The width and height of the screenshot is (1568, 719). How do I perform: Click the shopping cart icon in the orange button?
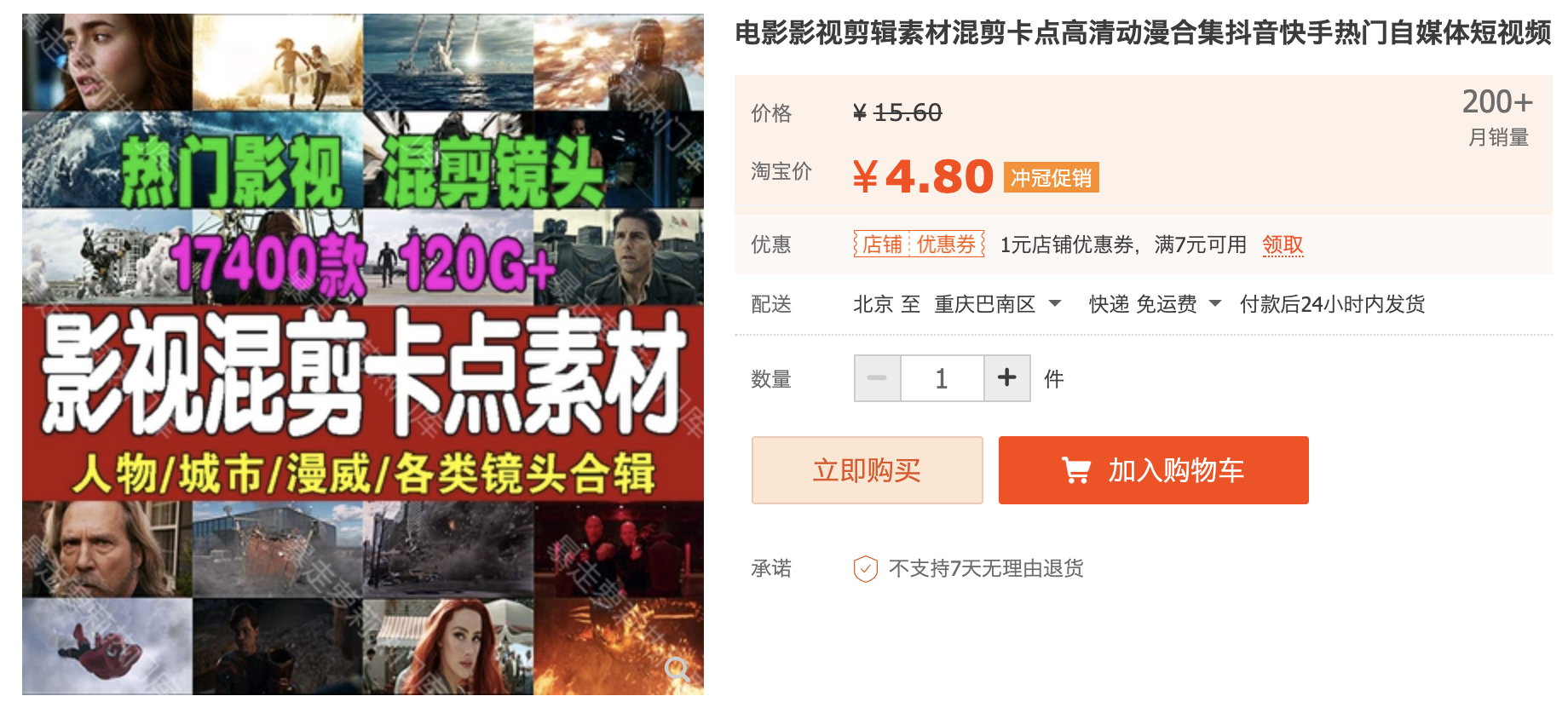tap(1076, 470)
